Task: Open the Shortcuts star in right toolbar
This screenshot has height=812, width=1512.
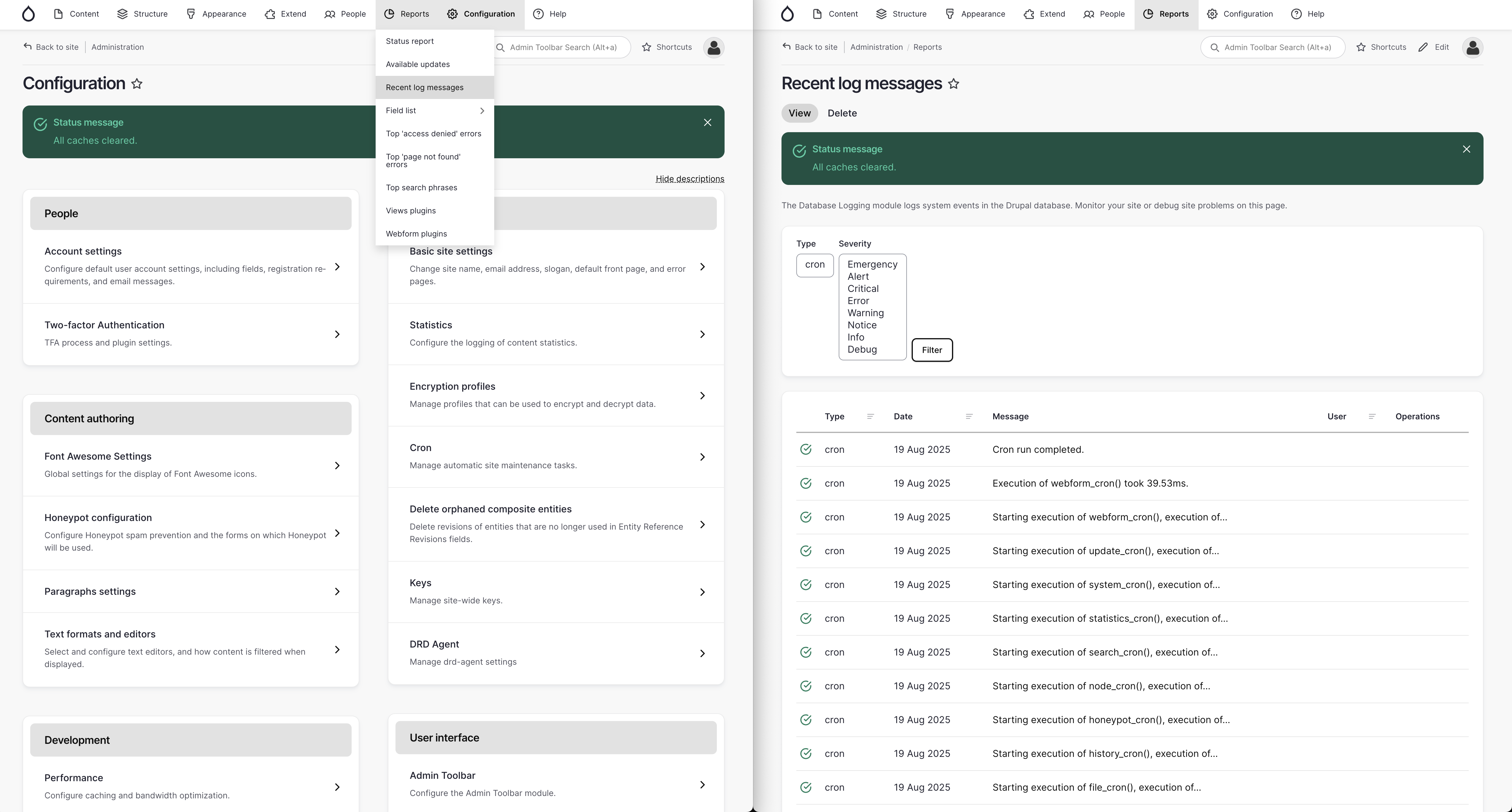Action: pyautogui.click(x=1381, y=47)
